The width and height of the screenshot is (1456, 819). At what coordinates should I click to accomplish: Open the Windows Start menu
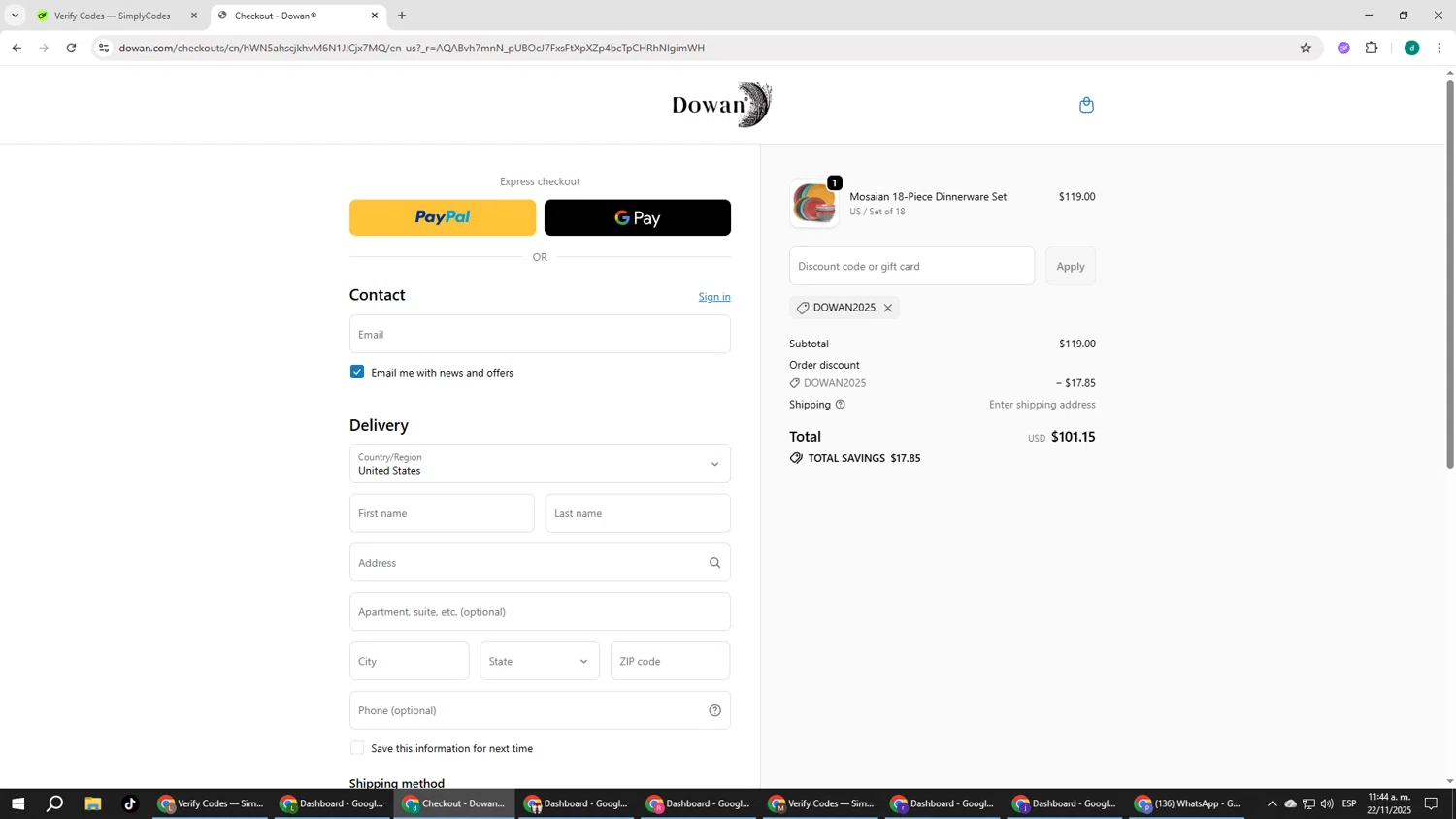[17, 803]
